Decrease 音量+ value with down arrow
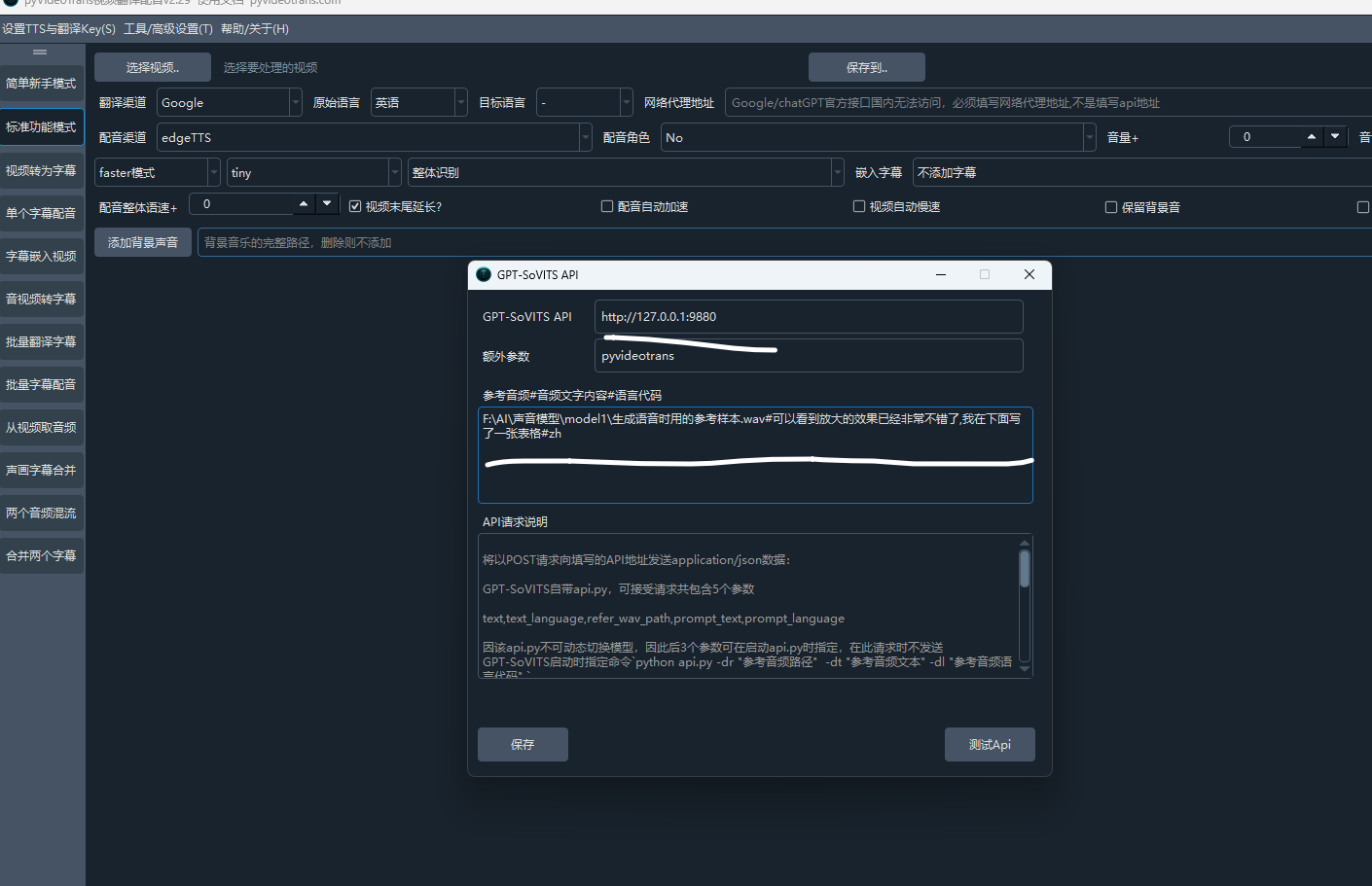1372x886 pixels. 1335,136
